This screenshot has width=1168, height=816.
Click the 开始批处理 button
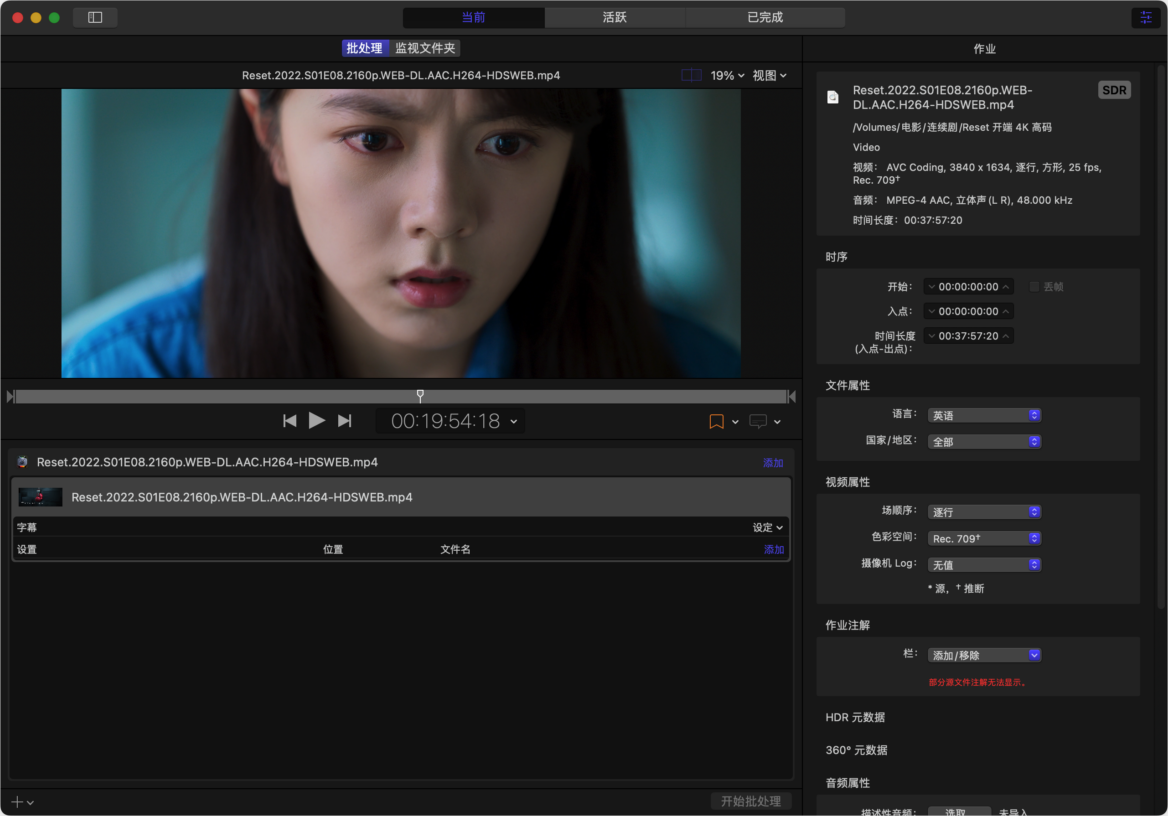tap(750, 801)
